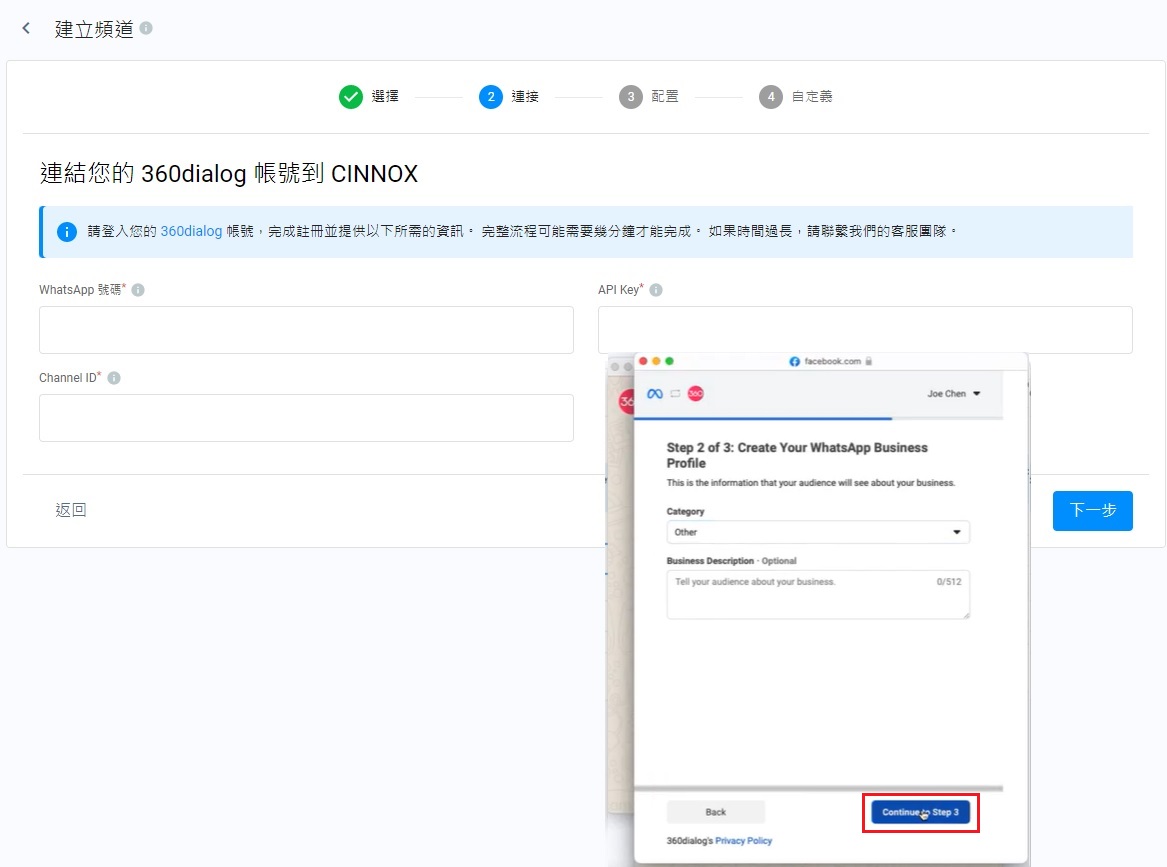Click heading Step 2 of 3: Create Your WhatsApp Business Profile
1167x867 pixels.
pyautogui.click(x=797, y=455)
